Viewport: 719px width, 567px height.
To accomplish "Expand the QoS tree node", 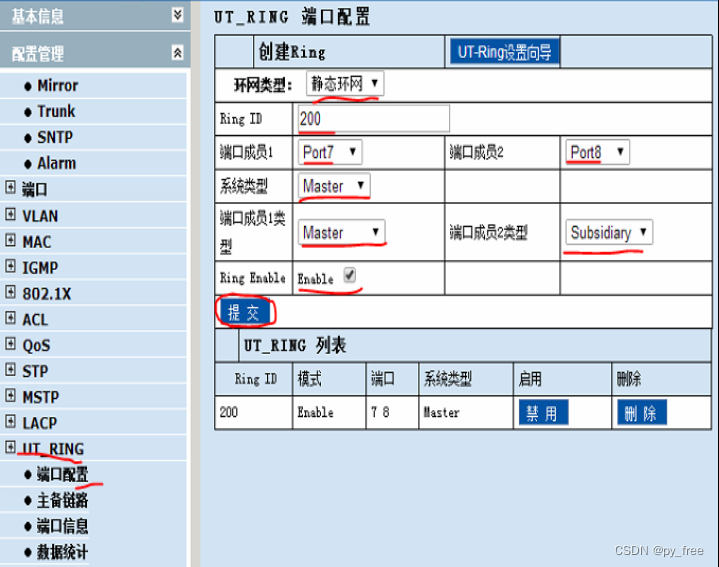I will point(10,343).
